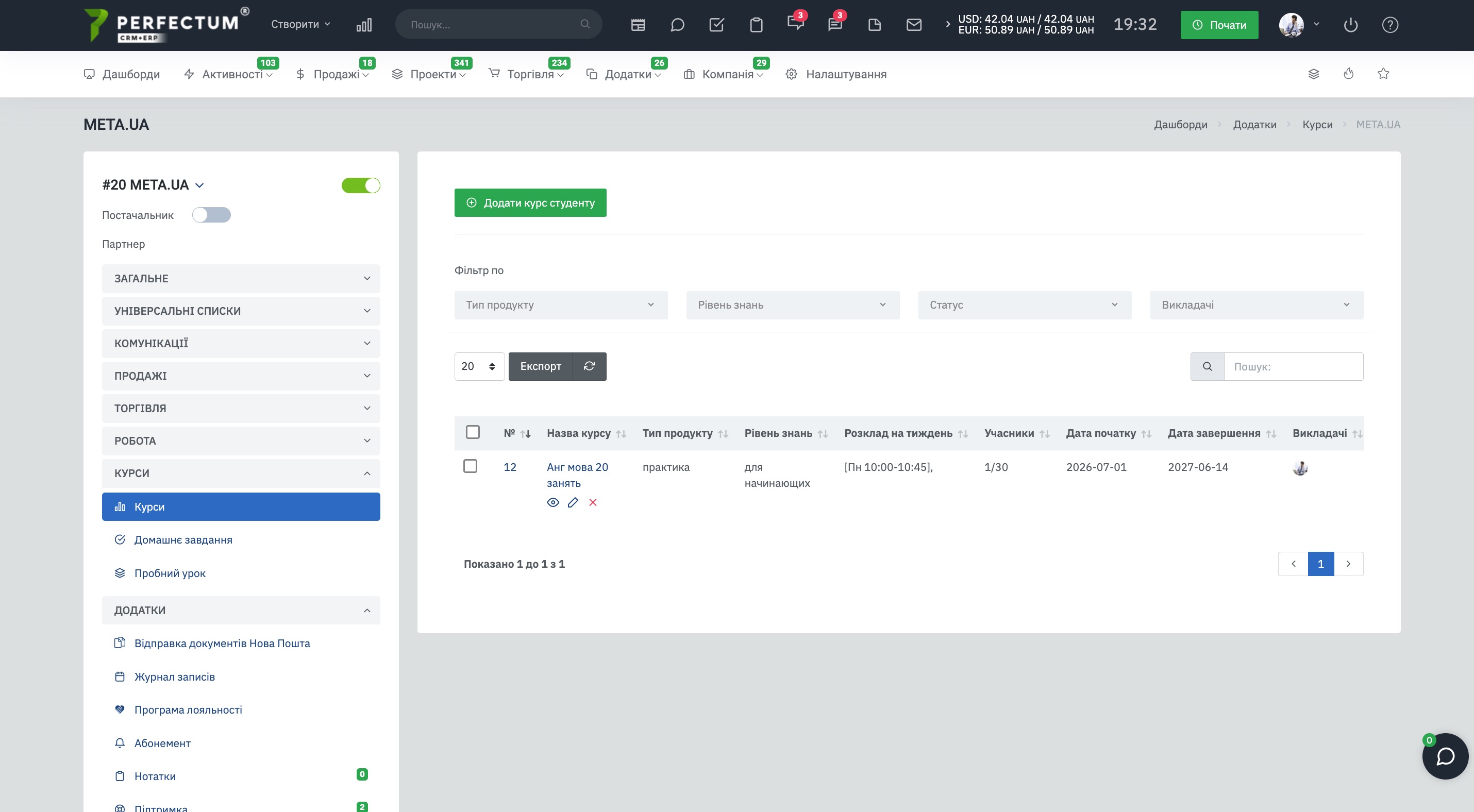1474x812 pixels.
Task: Toggle the #20 META.UA active switch
Action: coord(361,185)
